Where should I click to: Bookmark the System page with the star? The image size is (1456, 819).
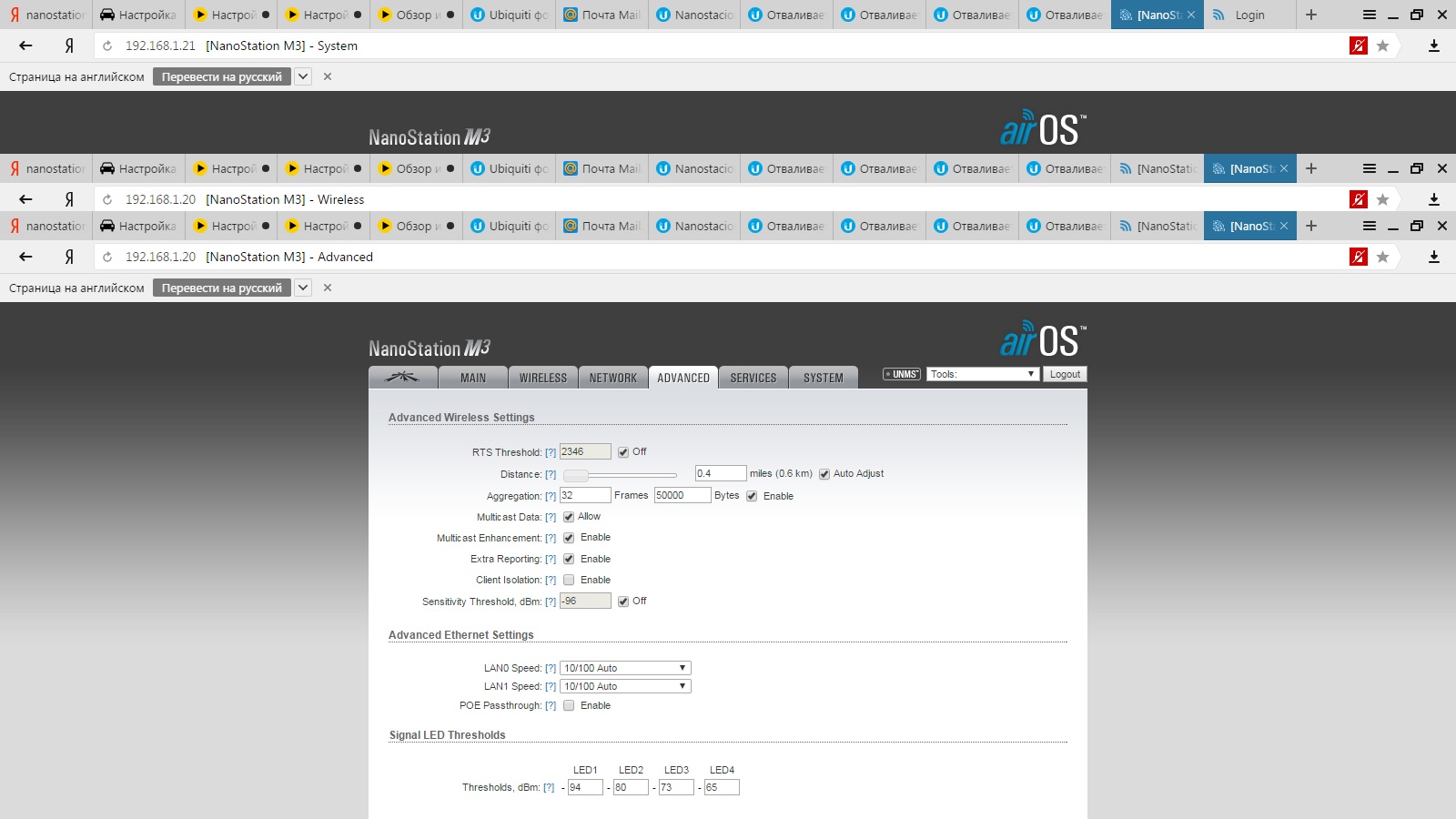[x=1382, y=45]
